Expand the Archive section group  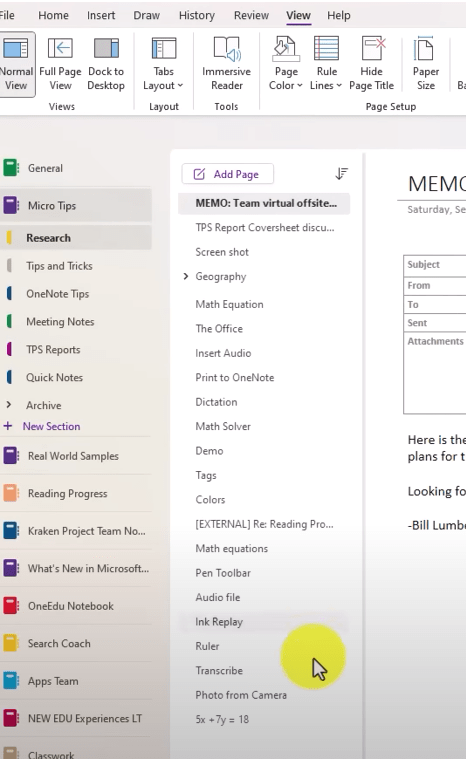coord(9,404)
